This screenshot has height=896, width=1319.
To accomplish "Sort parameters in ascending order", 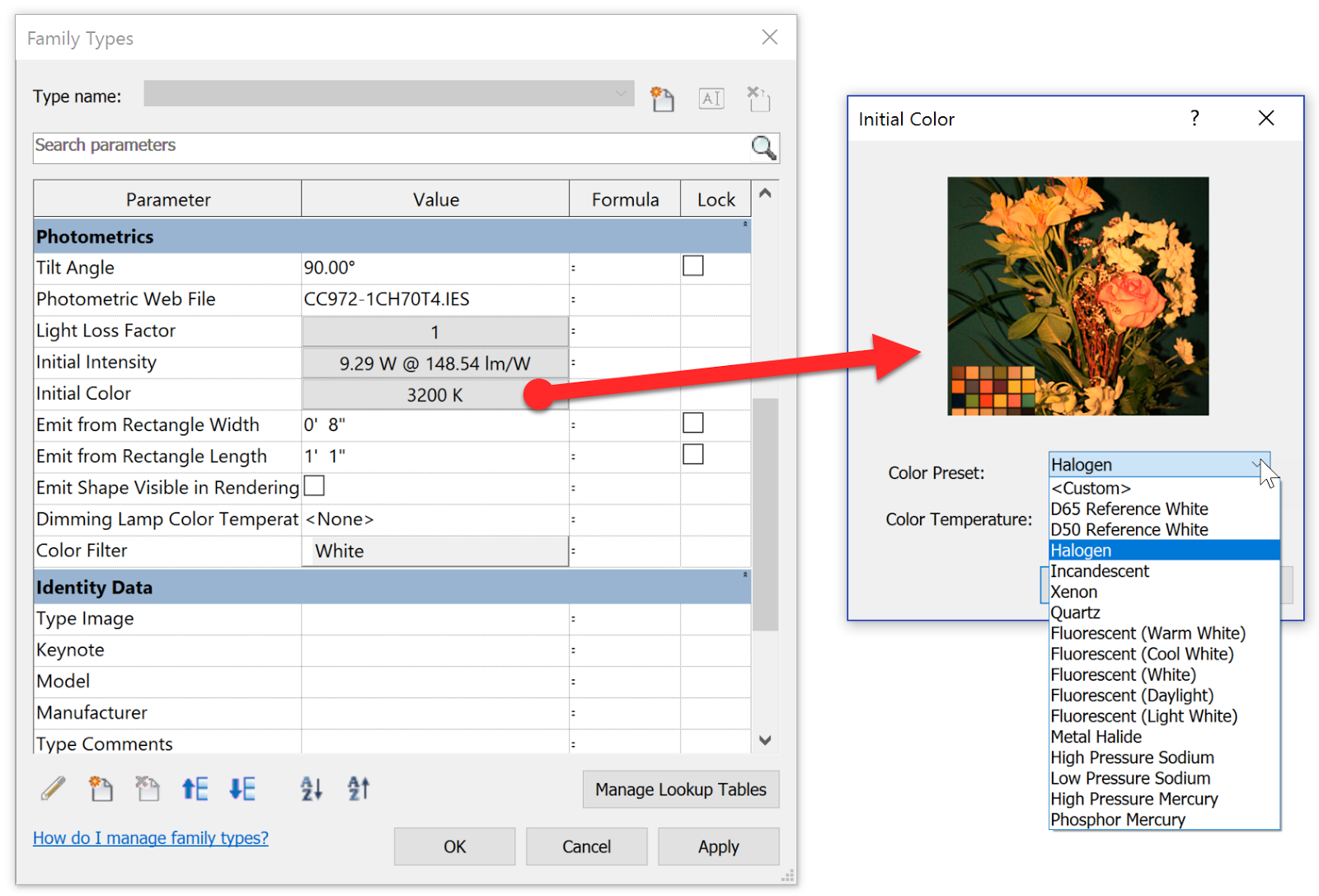I will coord(310,789).
